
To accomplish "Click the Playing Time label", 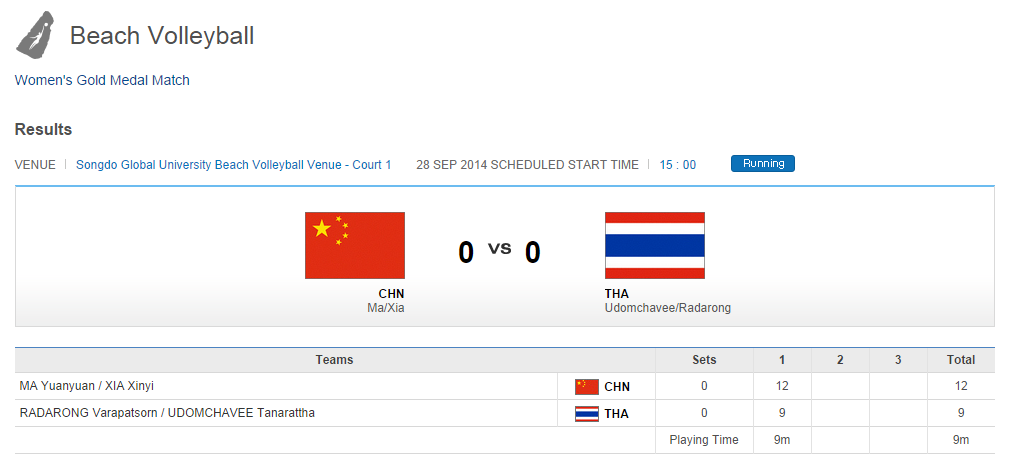I will point(704,440).
